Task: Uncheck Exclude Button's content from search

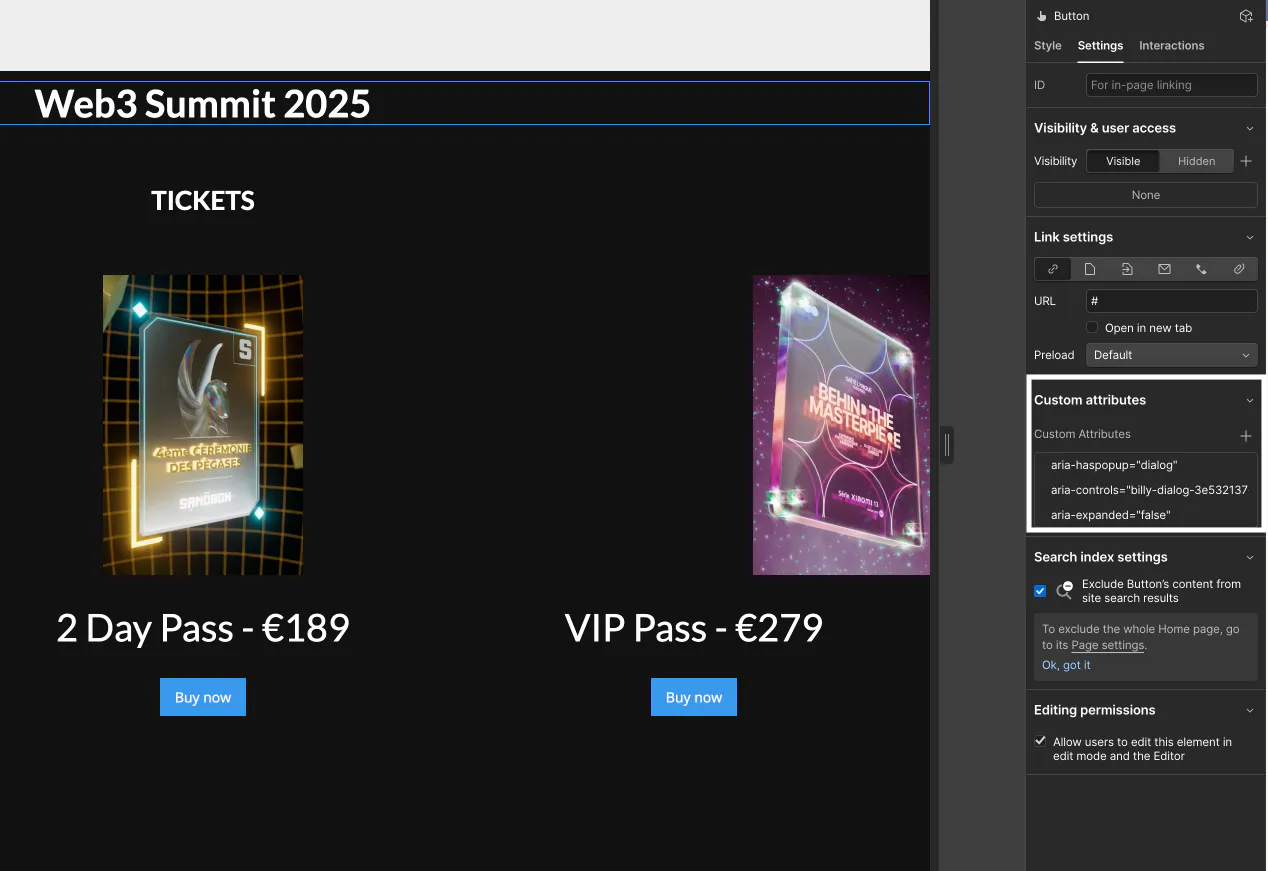Action: [x=1040, y=591]
